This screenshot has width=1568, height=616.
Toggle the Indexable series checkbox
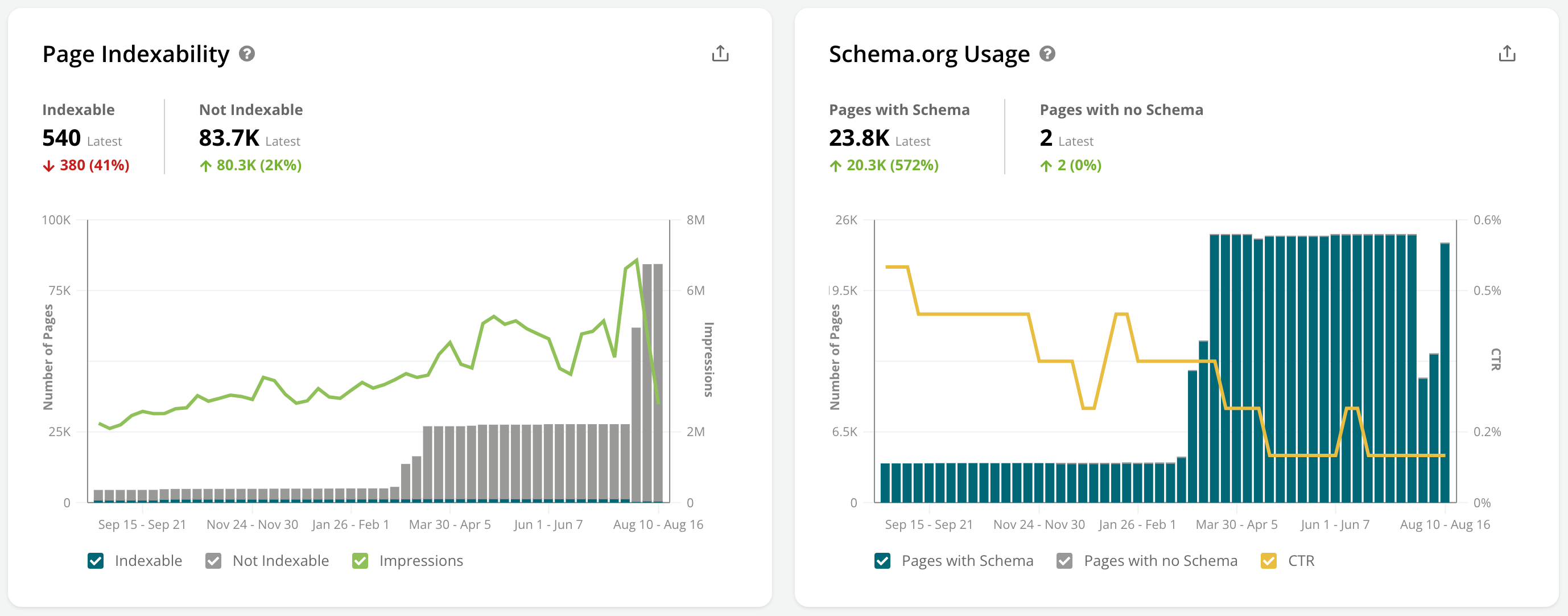point(96,561)
